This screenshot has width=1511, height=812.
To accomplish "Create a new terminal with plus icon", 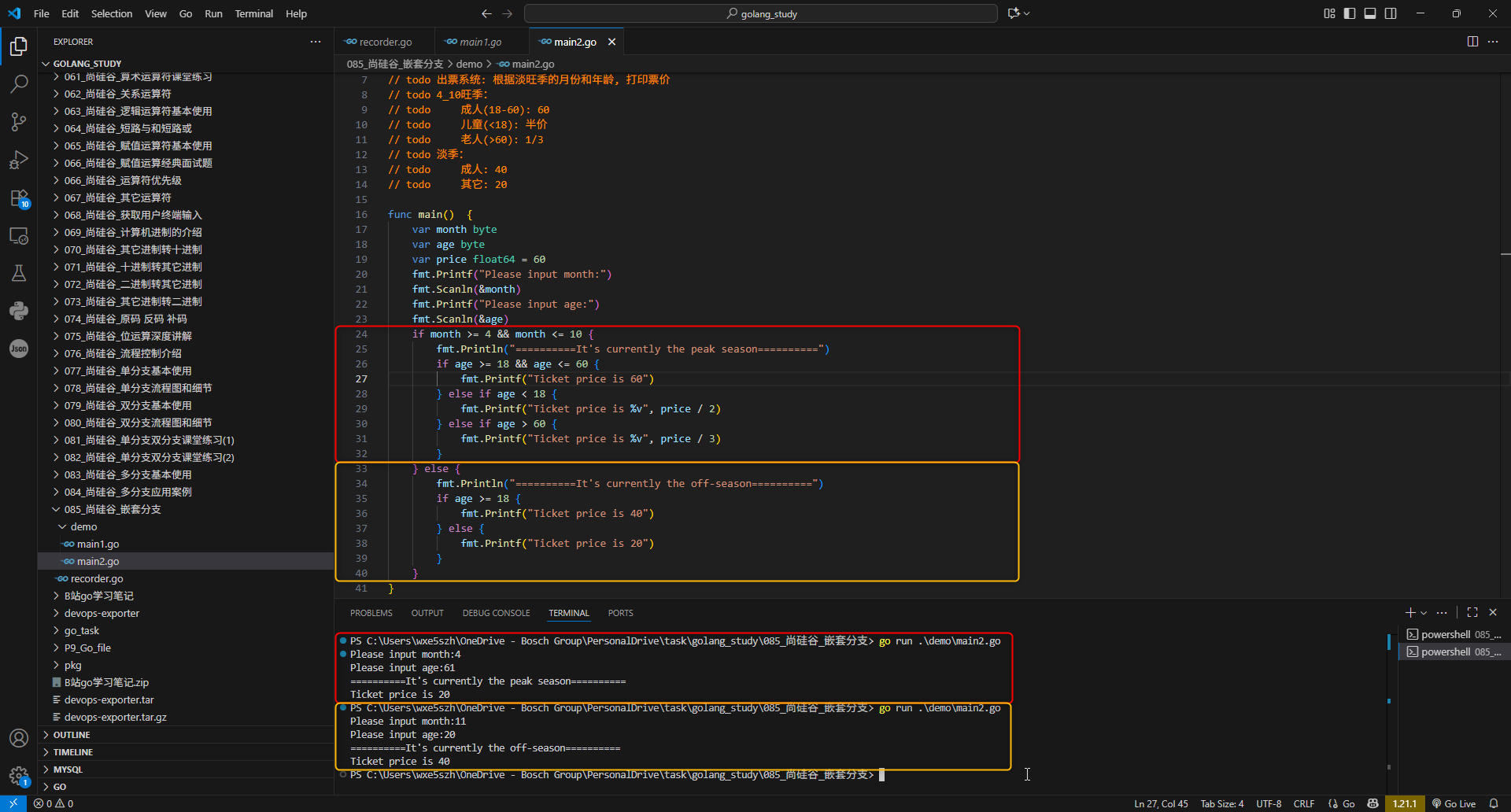I will click(x=1410, y=612).
